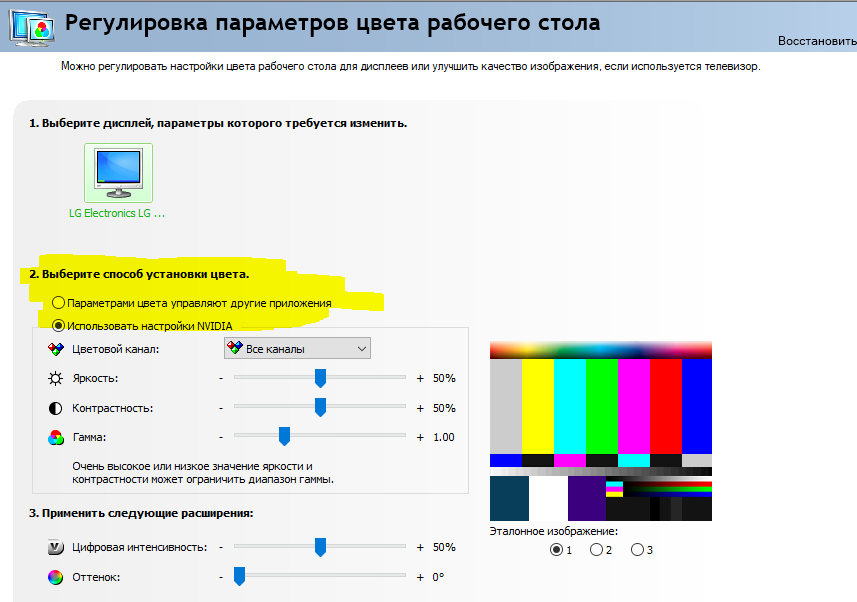Screen dimensions: 857x602
Task: Click the plus sign of Оттенок slider
Action: click(x=420, y=577)
